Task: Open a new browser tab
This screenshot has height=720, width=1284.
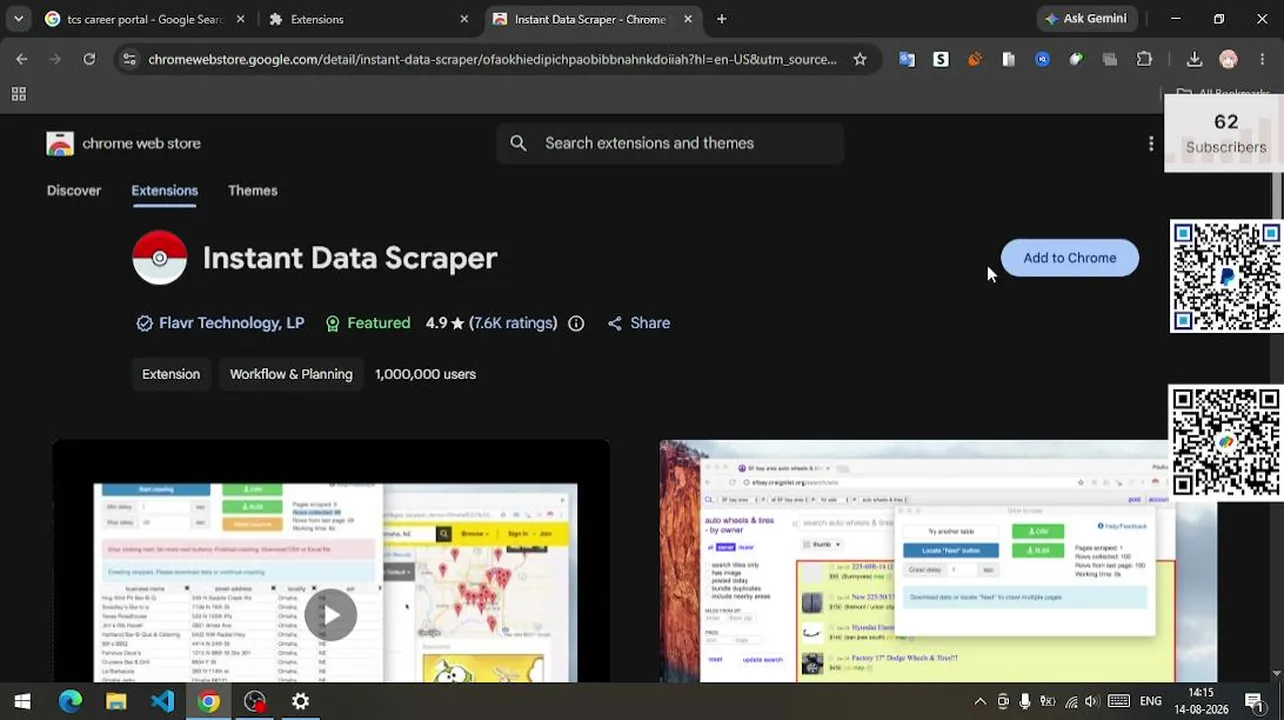Action: click(721, 19)
